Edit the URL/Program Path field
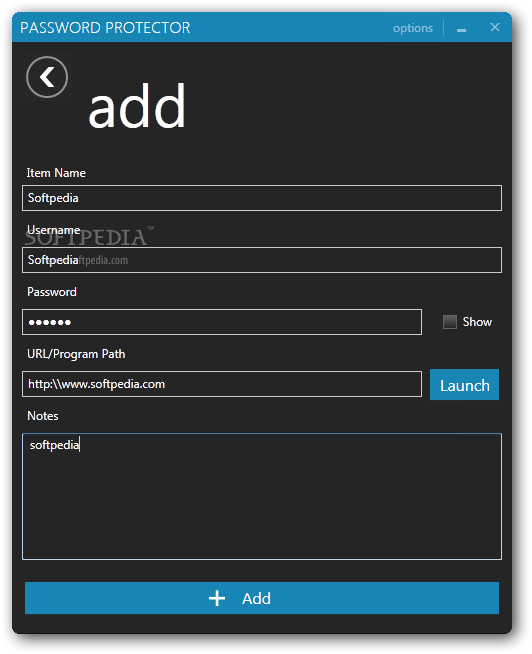The image size is (532, 654). tap(222, 384)
